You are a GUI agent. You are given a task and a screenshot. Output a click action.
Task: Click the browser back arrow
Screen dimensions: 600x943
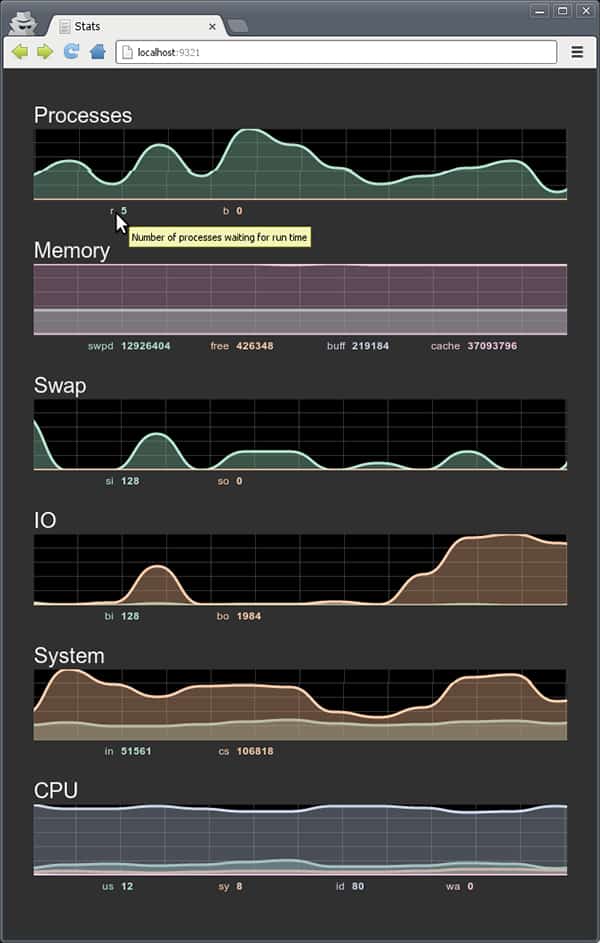20,52
